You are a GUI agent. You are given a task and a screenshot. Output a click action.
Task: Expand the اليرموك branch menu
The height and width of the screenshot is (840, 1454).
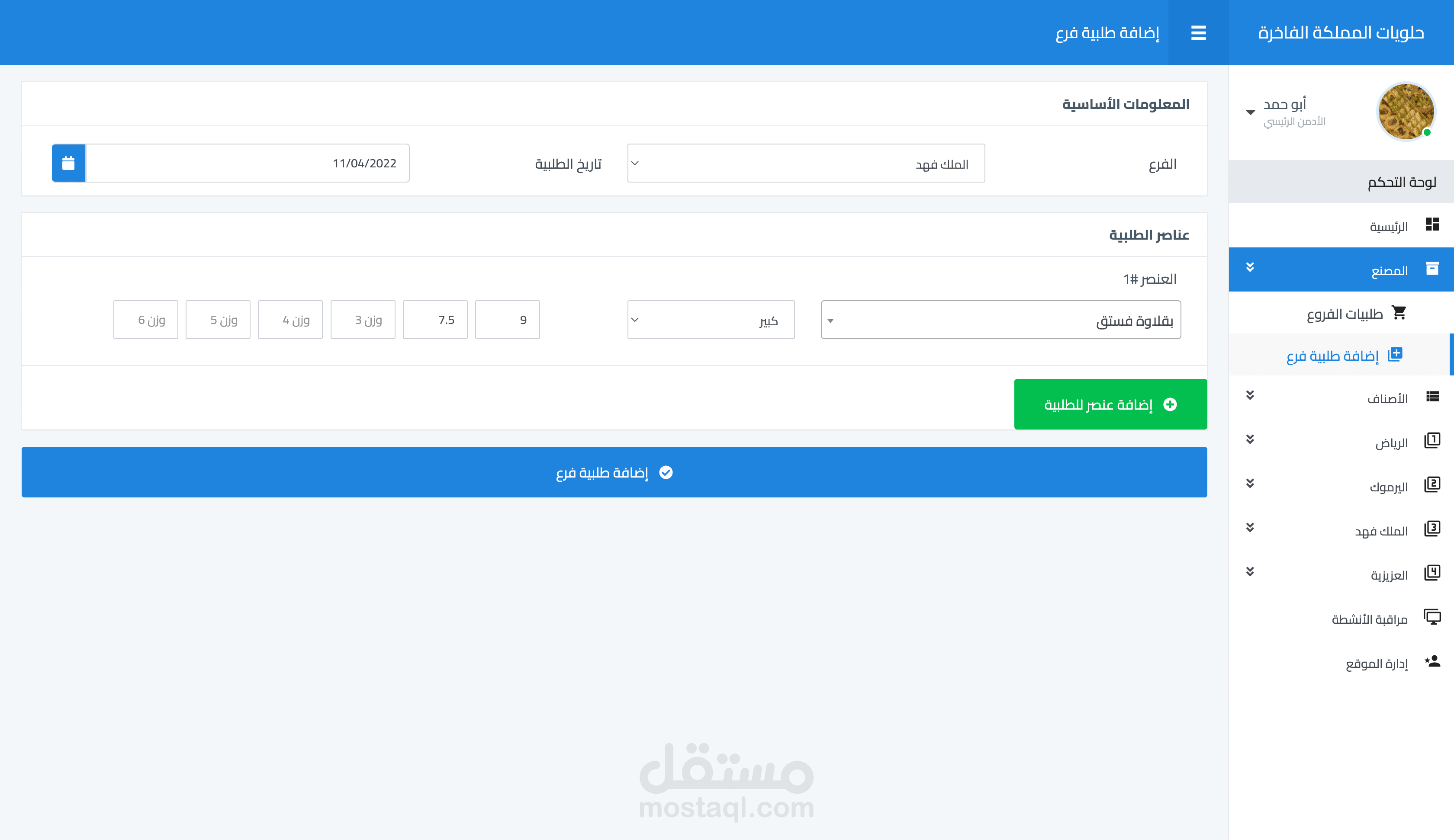tap(1250, 484)
